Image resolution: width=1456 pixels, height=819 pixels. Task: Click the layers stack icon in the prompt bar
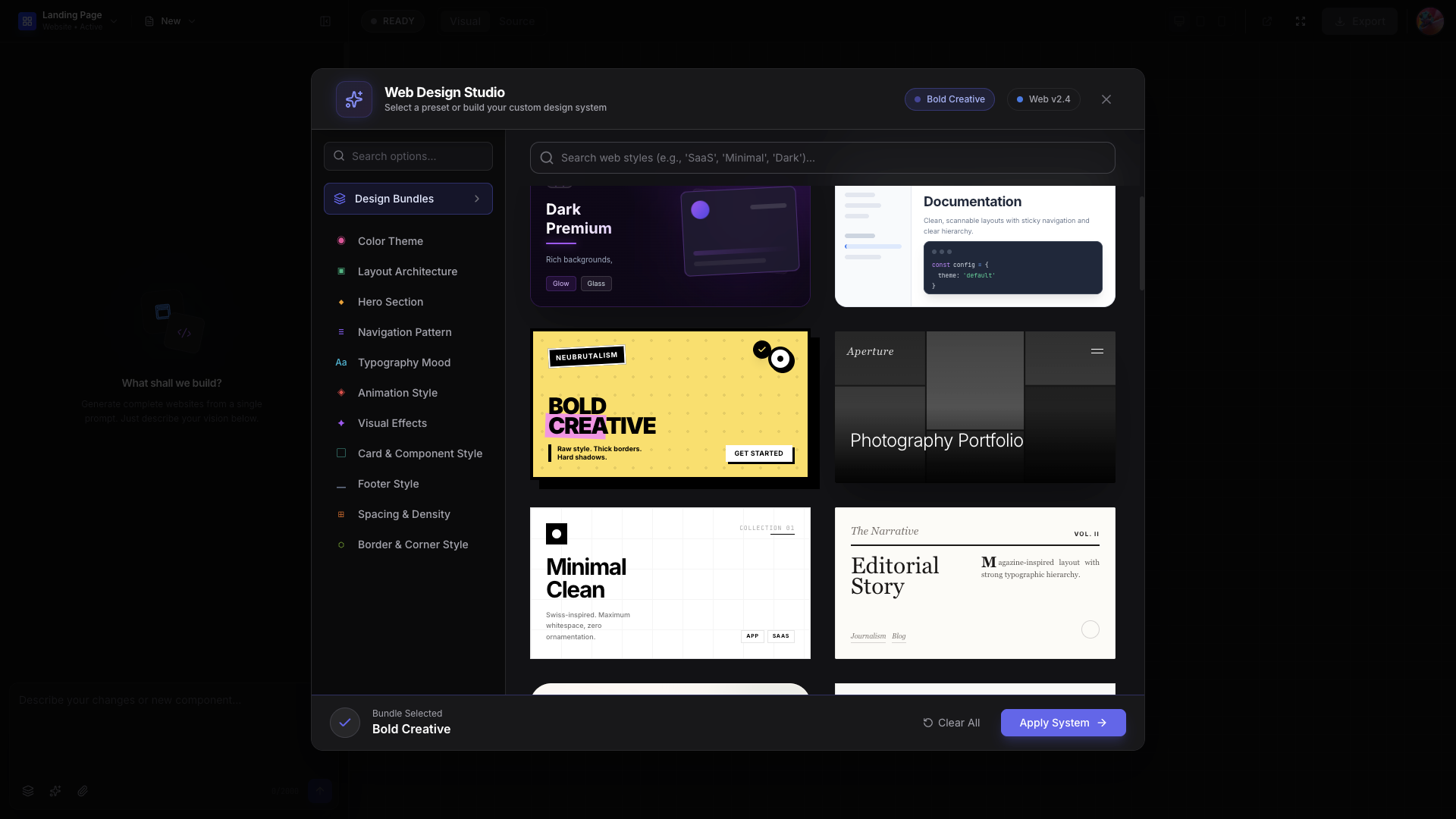(x=27, y=791)
